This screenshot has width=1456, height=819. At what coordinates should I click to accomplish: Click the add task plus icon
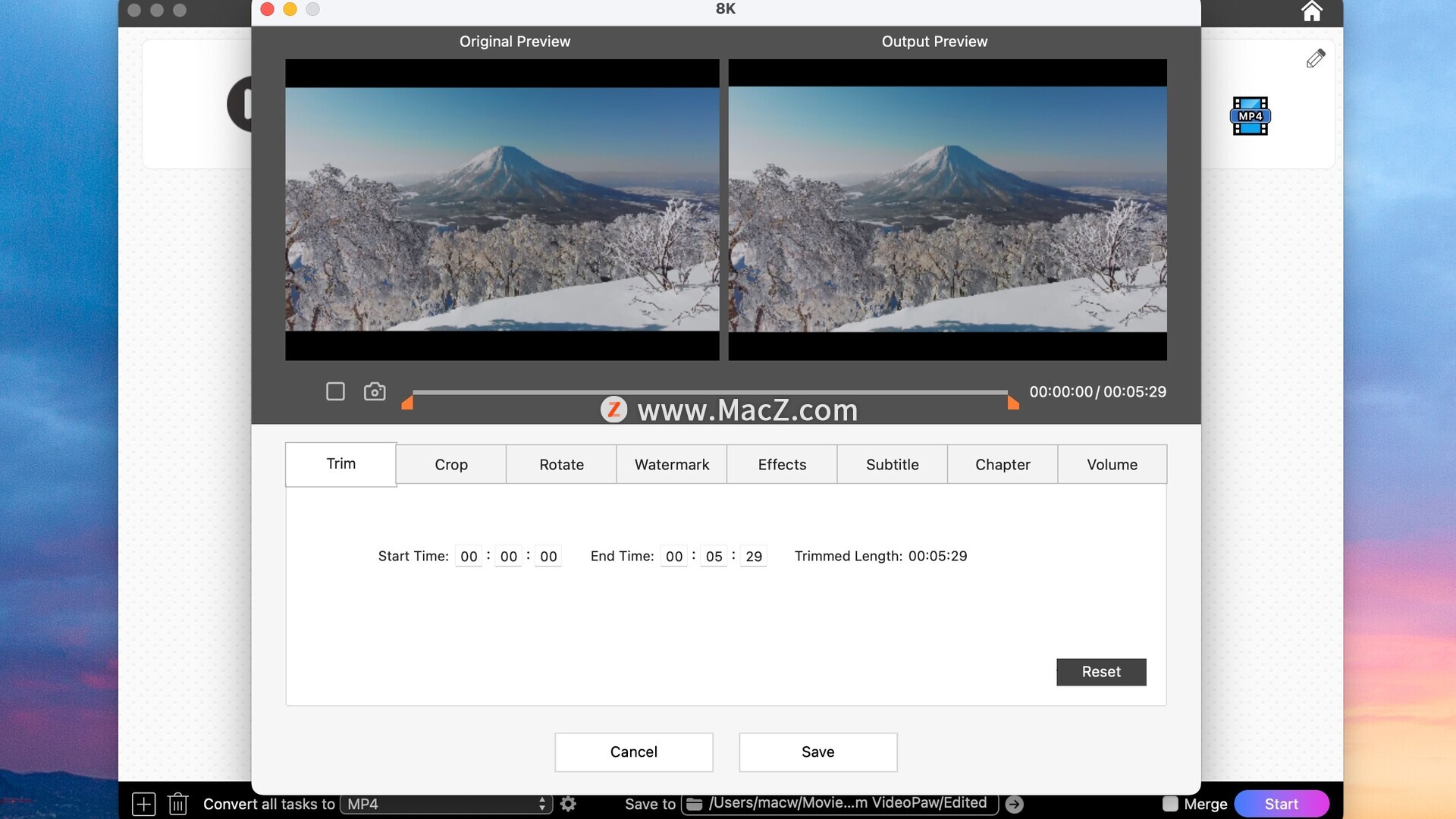(x=143, y=804)
